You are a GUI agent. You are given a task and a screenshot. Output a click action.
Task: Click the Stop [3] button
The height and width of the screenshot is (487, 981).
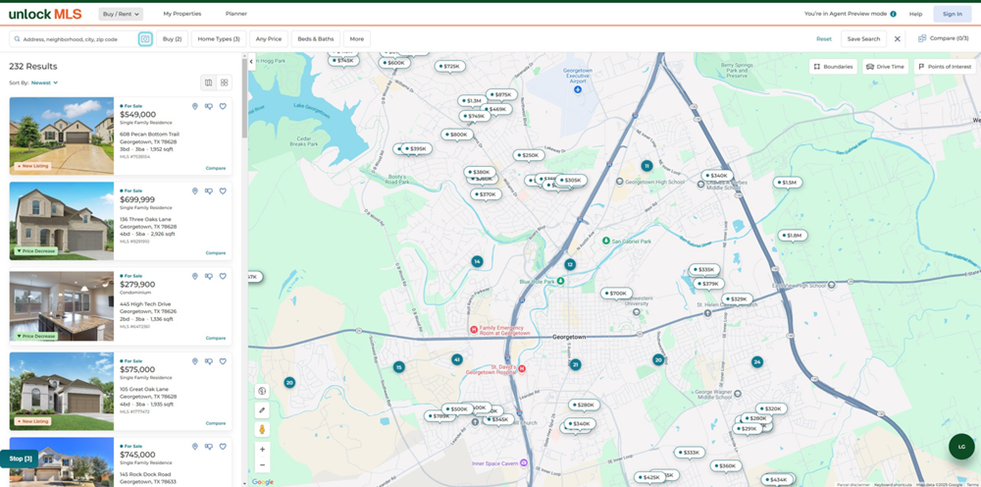20,459
